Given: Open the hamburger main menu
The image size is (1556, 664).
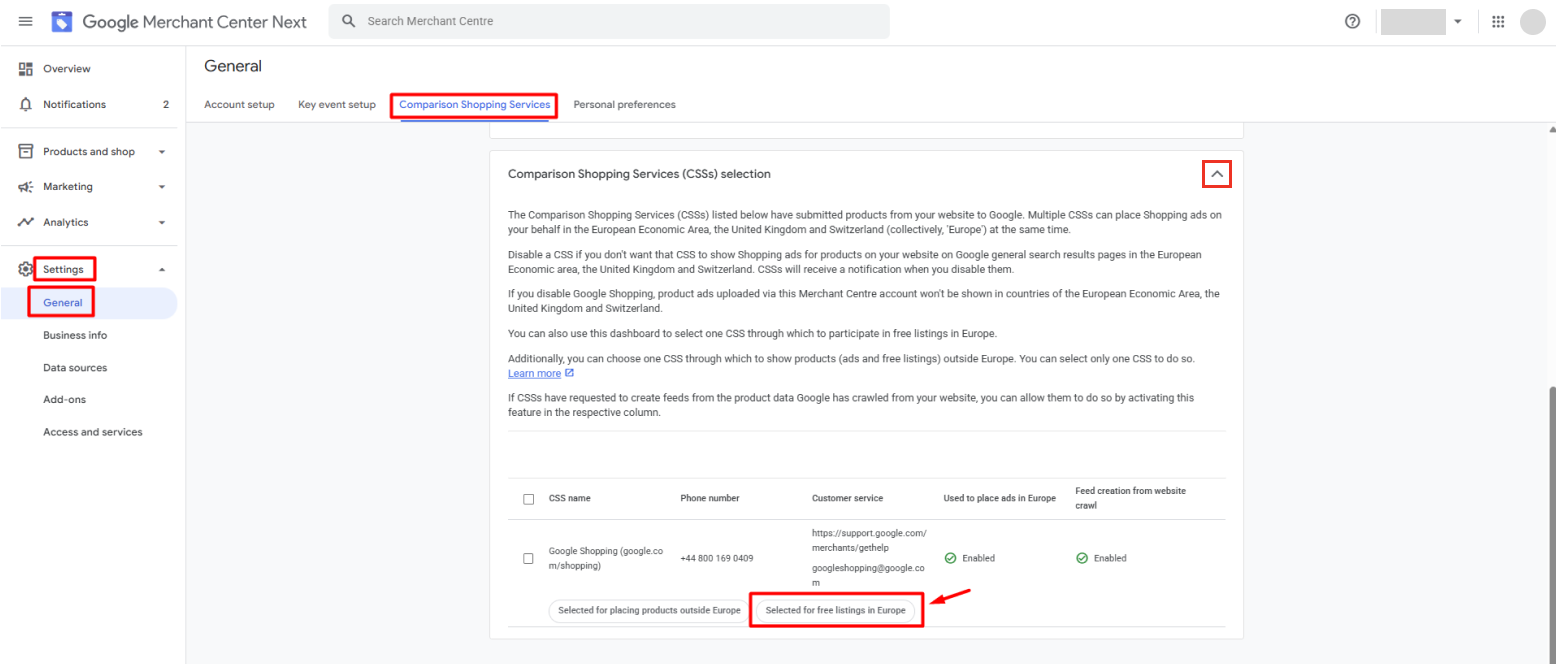Looking at the screenshot, I should [x=26, y=21].
